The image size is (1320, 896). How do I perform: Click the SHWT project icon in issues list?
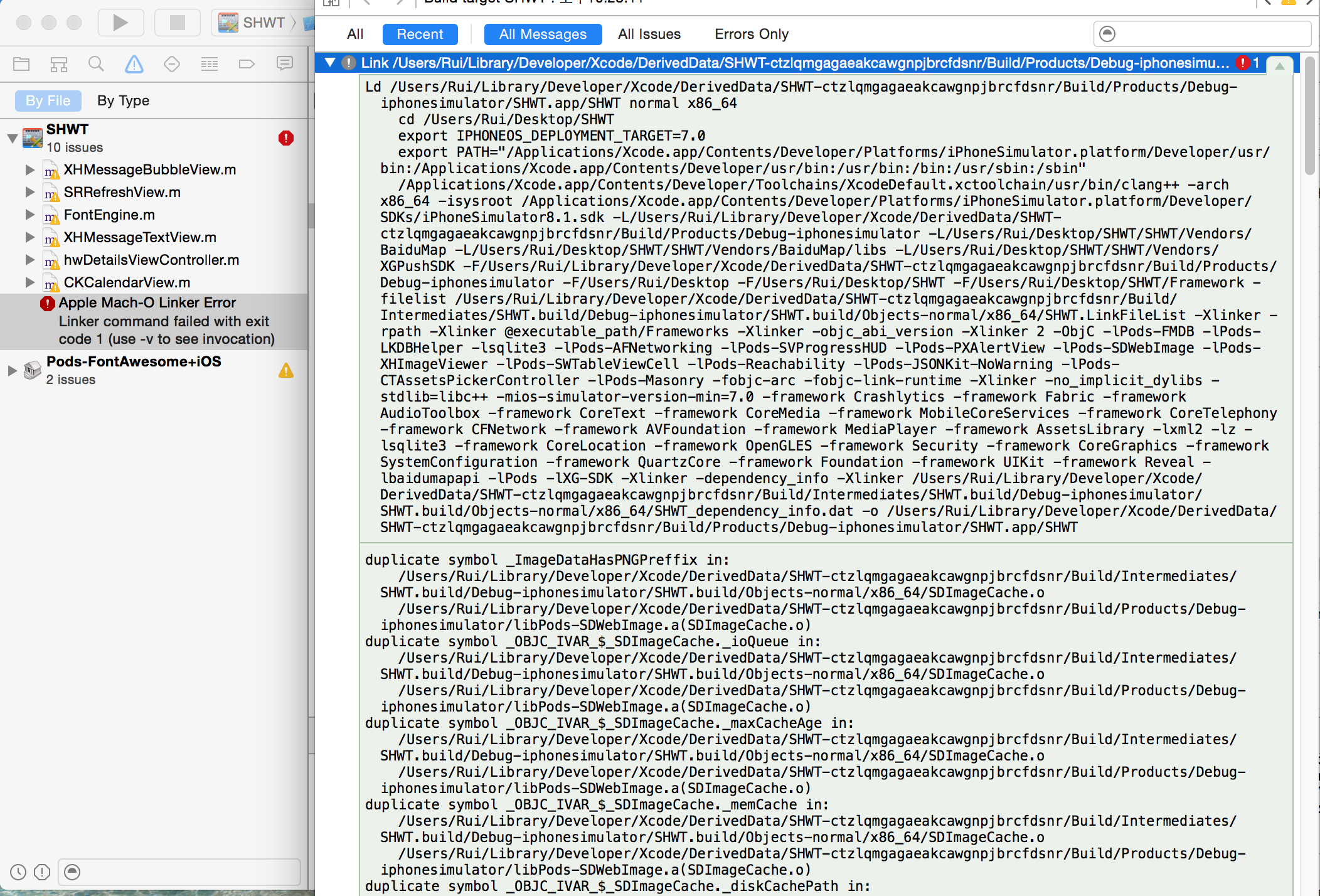tap(33, 137)
